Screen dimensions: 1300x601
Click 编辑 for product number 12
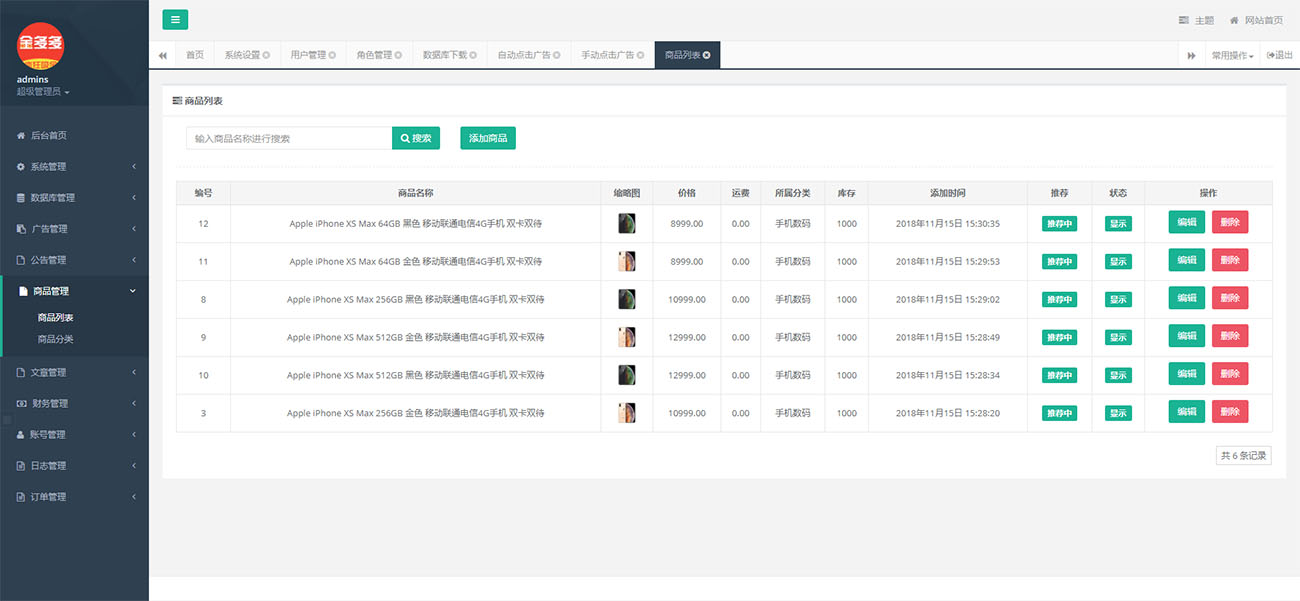(1187, 222)
